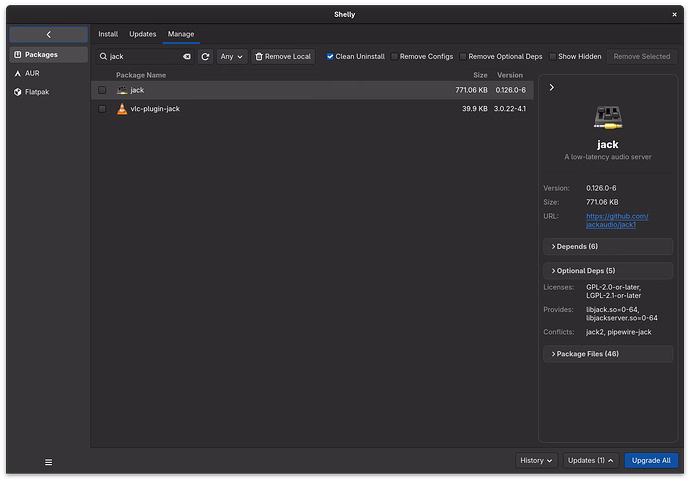Open the AUR section in sidebar
The height and width of the screenshot is (480, 690).
pos(48,73)
